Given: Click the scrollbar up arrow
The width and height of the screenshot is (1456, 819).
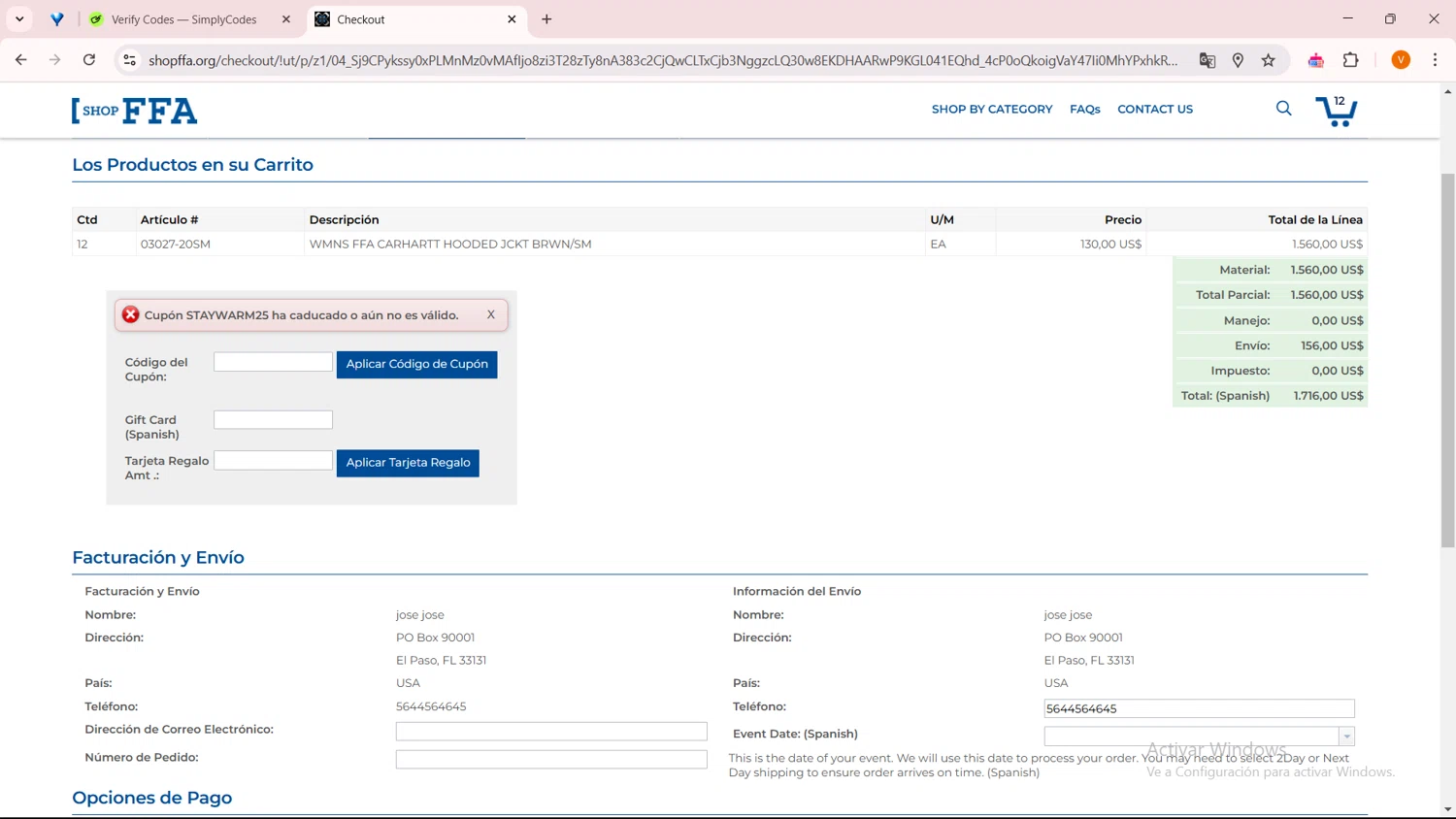Looking at the screenshot, I should (1447, 91).
